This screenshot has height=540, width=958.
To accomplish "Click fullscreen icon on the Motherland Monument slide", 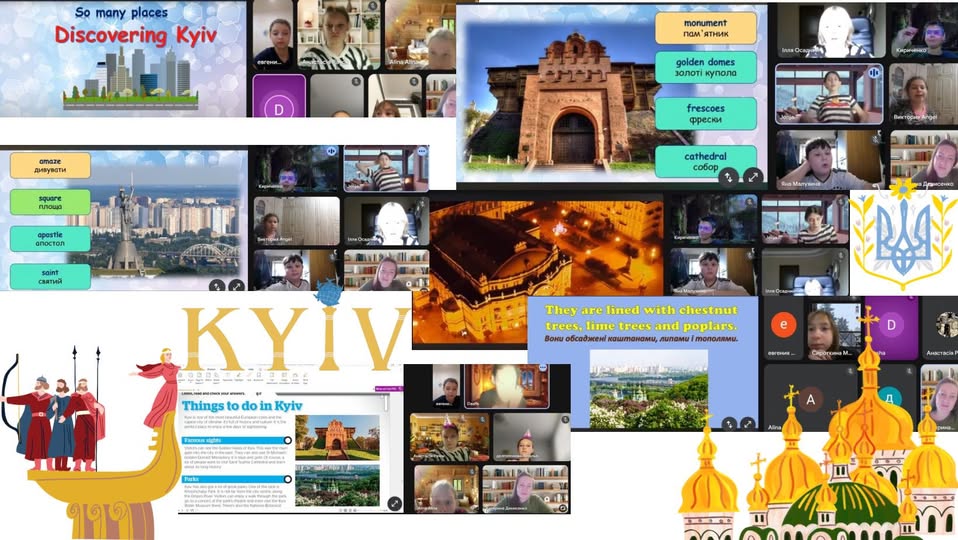I will pos(236,285).
